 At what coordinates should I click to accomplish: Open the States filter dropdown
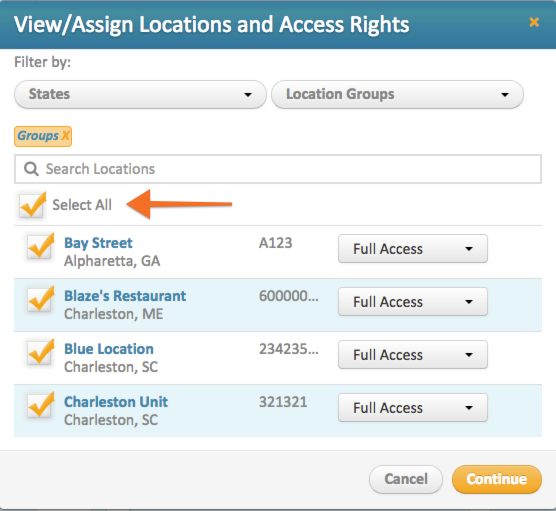(140, 94)
